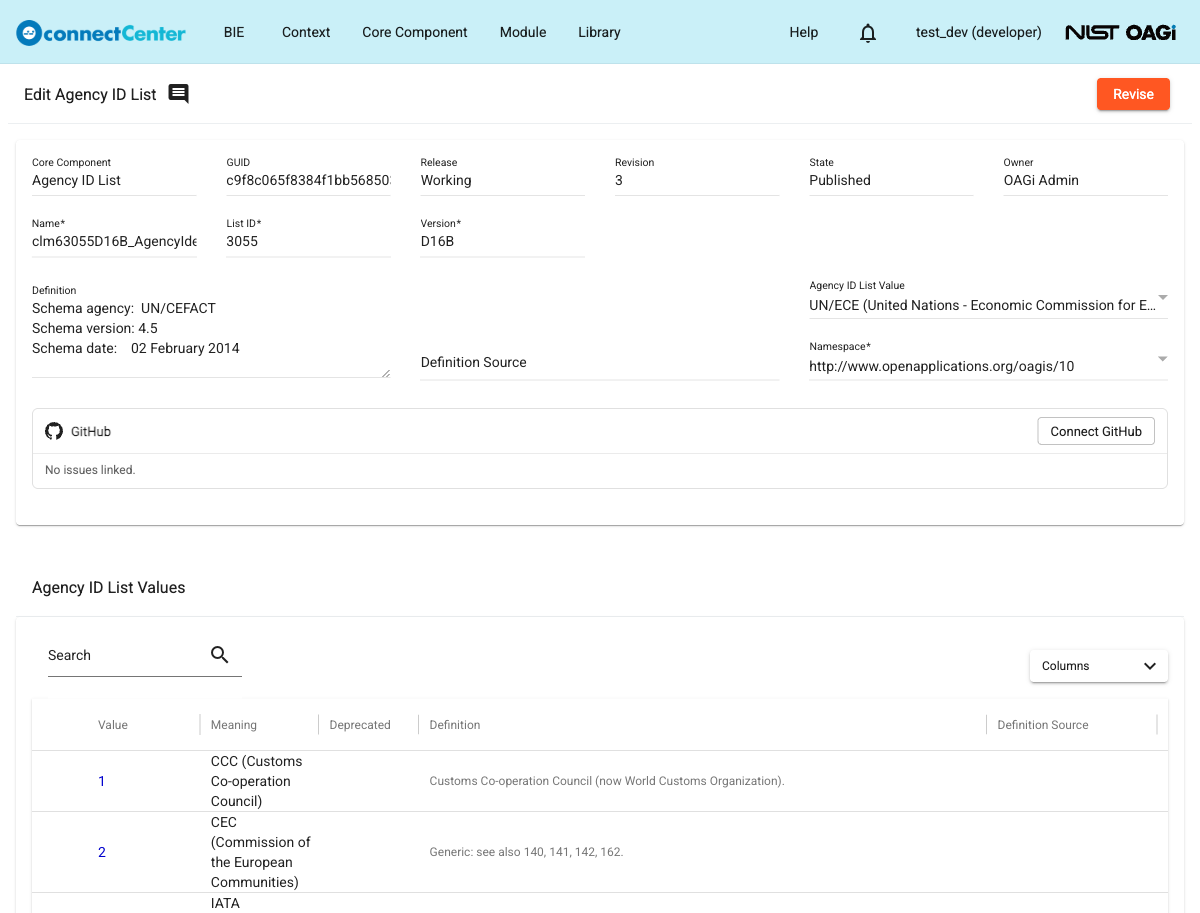Click the Definition Source field

599,362
